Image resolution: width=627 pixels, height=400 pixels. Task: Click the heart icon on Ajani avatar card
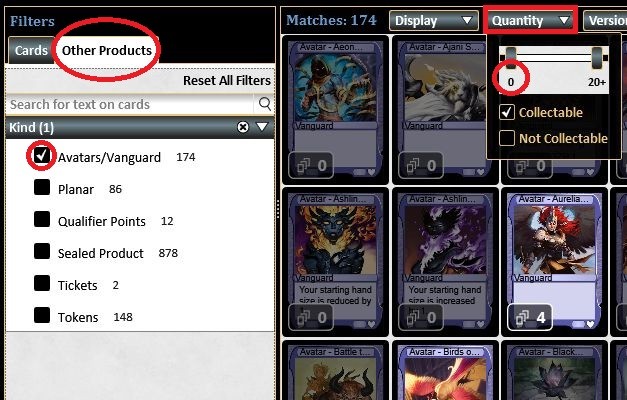[481, 172]
